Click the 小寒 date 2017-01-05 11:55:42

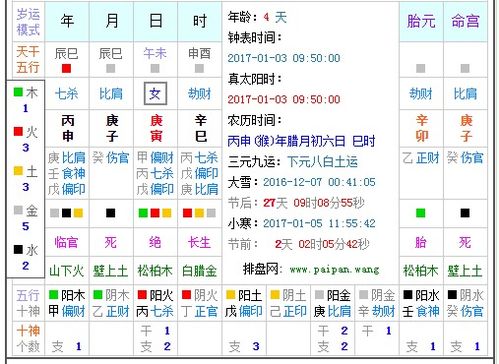tap(319, 223)
